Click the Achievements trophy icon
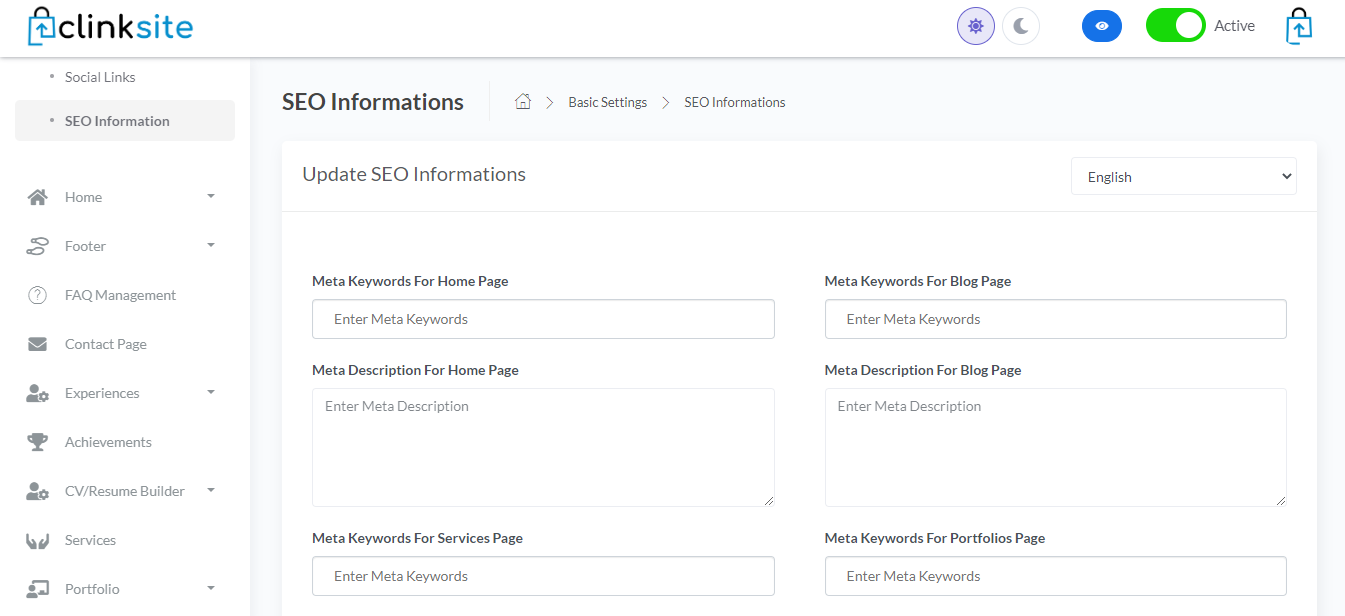Image resolution: width=1345 pixels, height=616 pixels. [38, 442]
